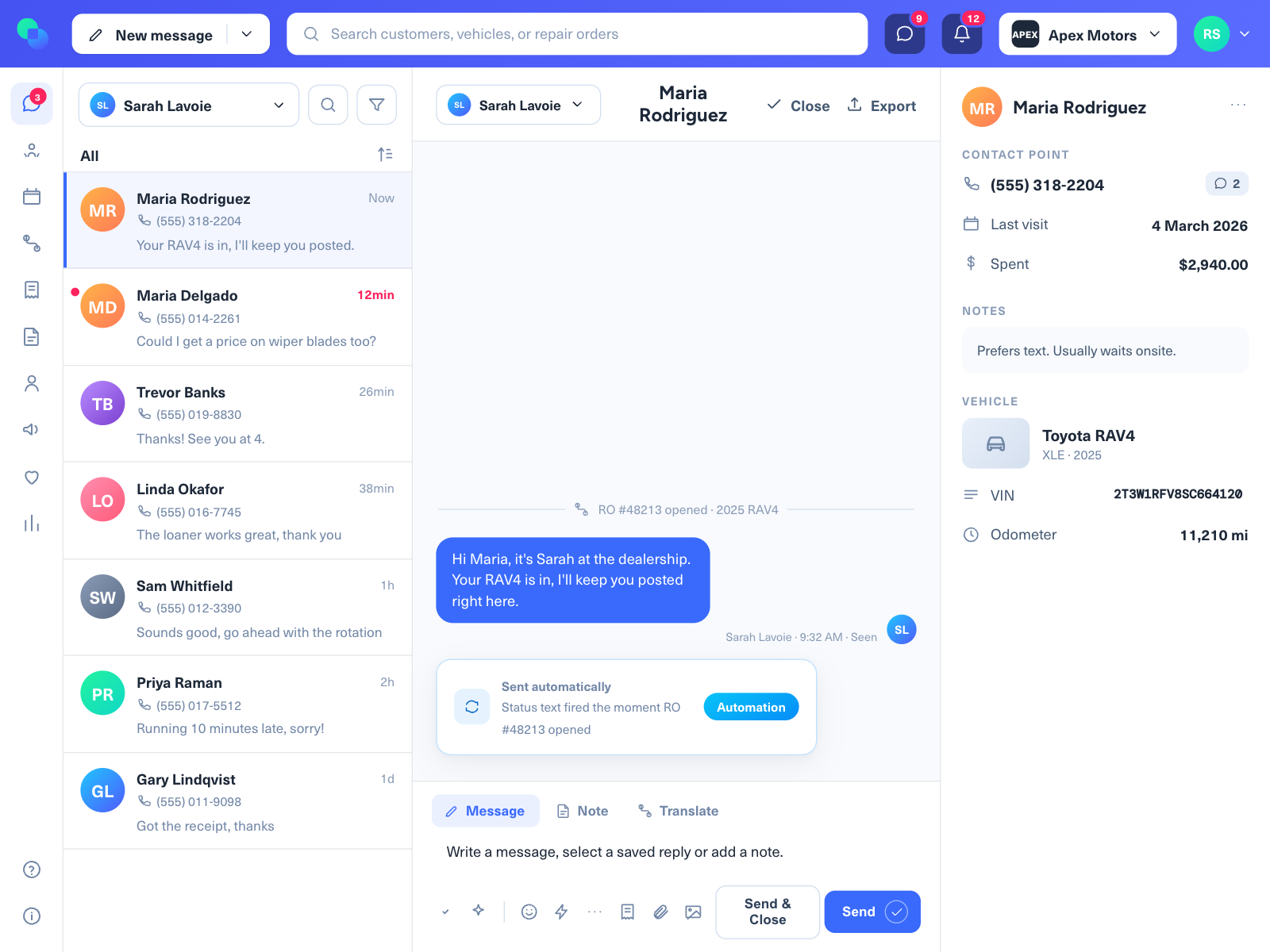Focus the customer search field
The height and width of the screenshot is (952, 1270).
[x=577, y=34]
